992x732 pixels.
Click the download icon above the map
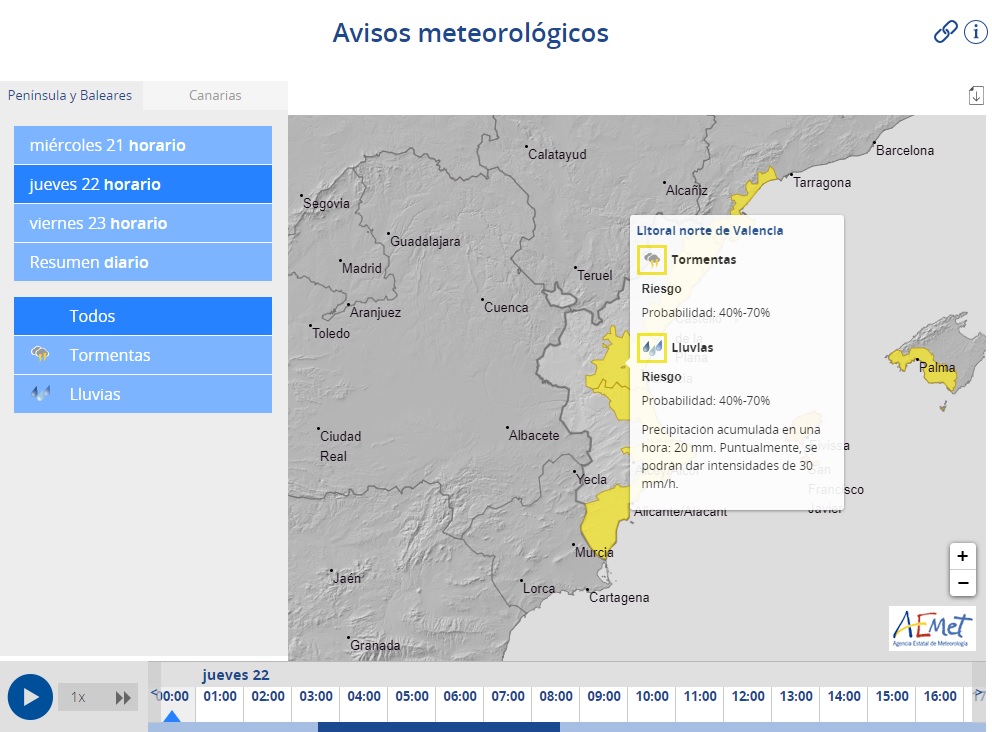point(976,95)
